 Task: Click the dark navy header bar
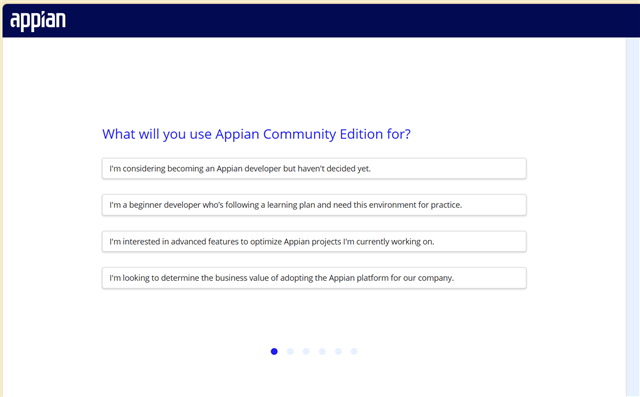tap(321, 21)
